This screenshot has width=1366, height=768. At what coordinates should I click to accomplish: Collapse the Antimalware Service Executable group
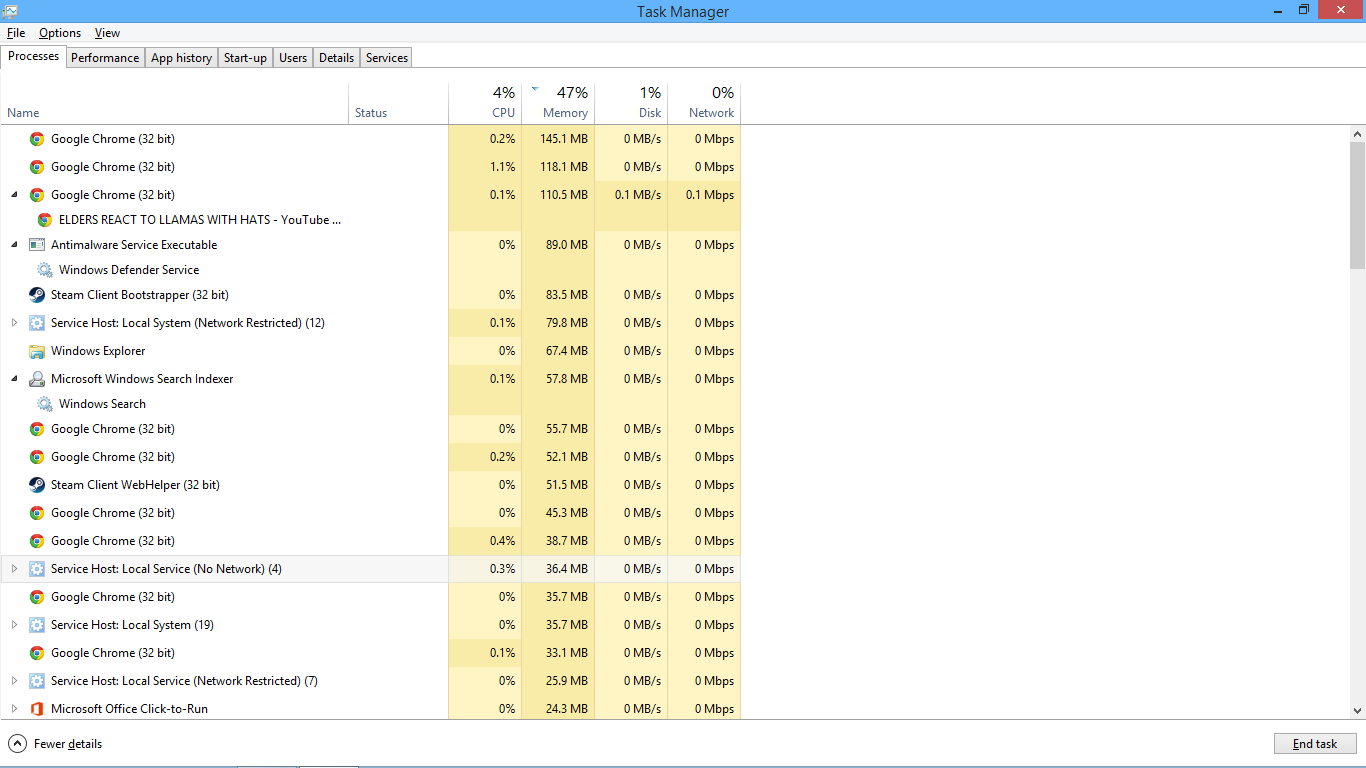[x=14, y=245]
